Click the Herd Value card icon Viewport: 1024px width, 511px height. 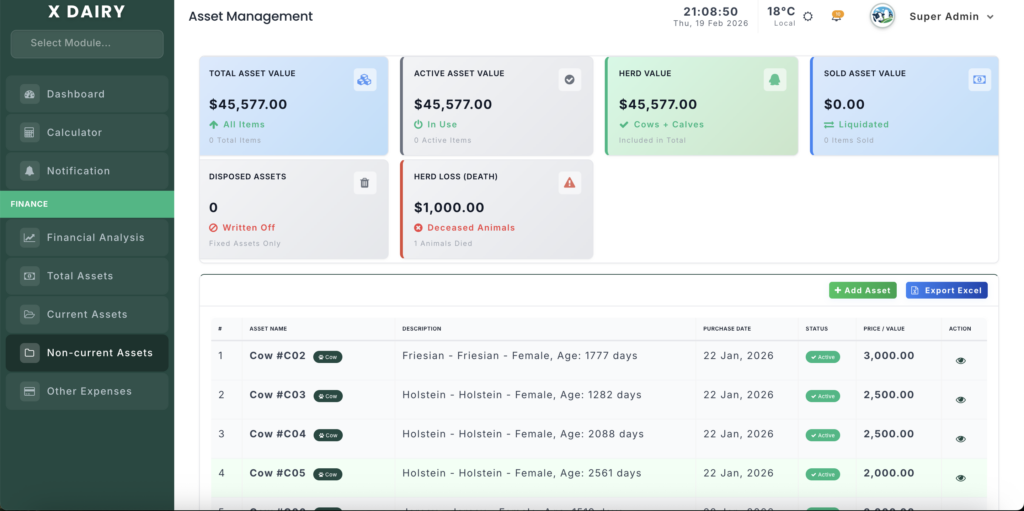click(774, 79)
